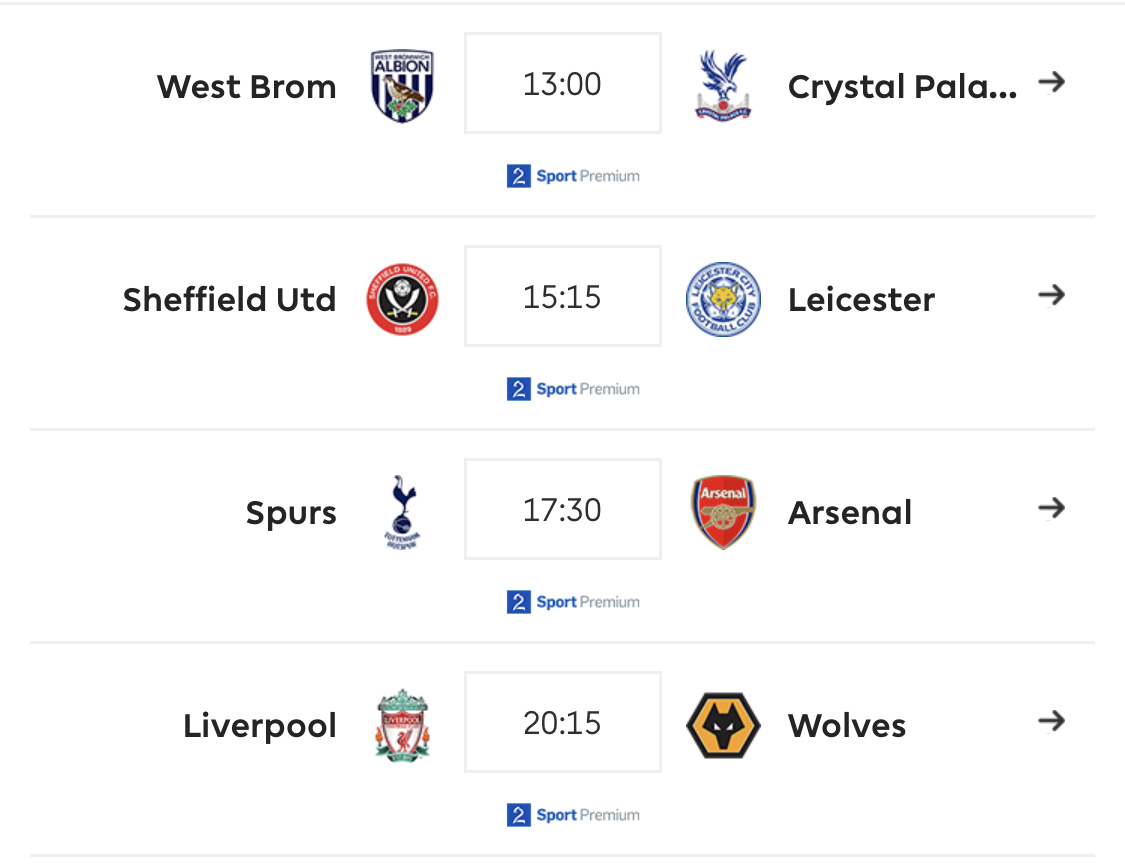
Task: Click the 15:15 kickoff time box
Action: pyautogui.click(x=562, y=296)
